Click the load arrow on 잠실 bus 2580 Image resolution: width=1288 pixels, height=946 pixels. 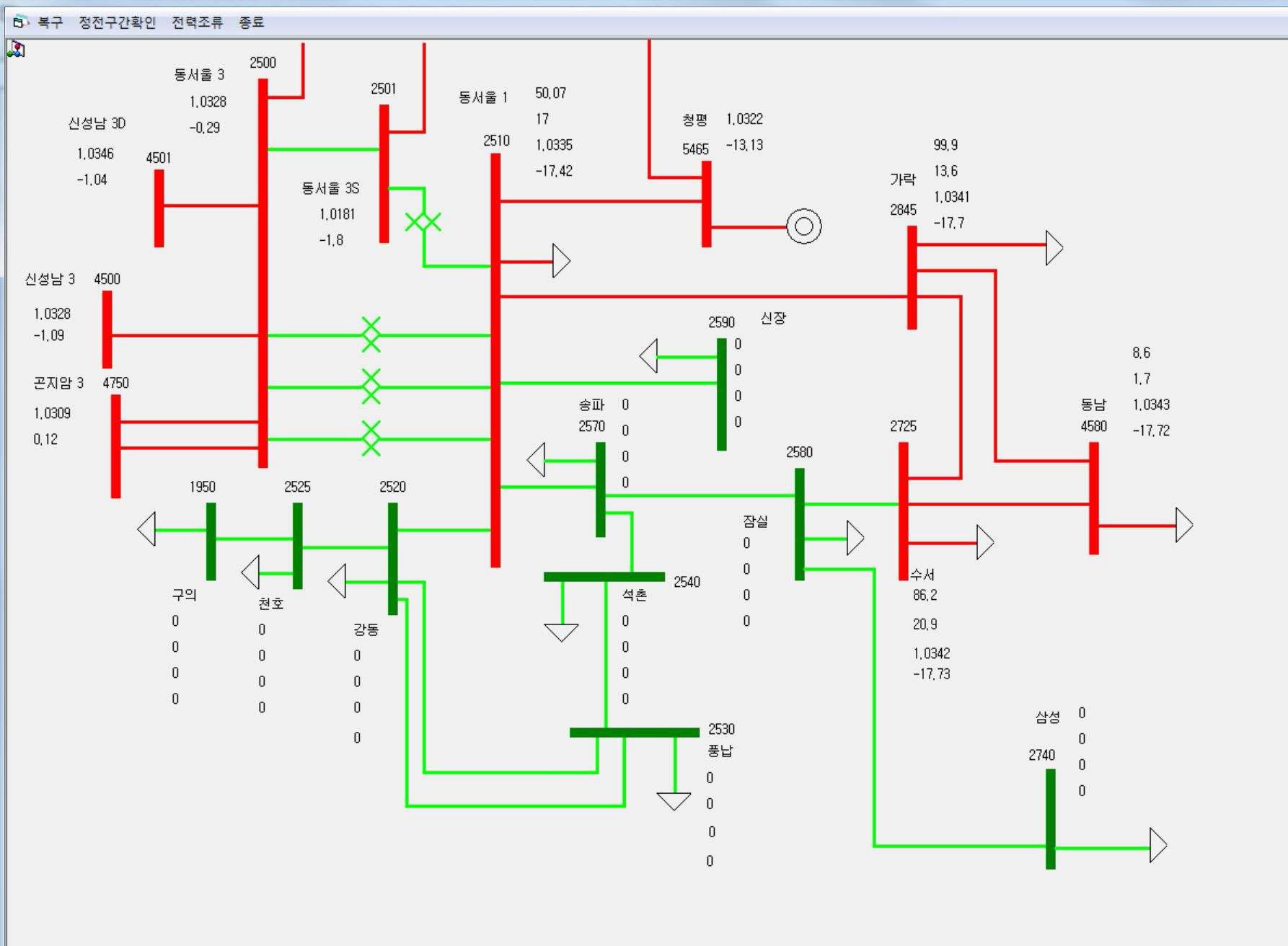[855, 538]
